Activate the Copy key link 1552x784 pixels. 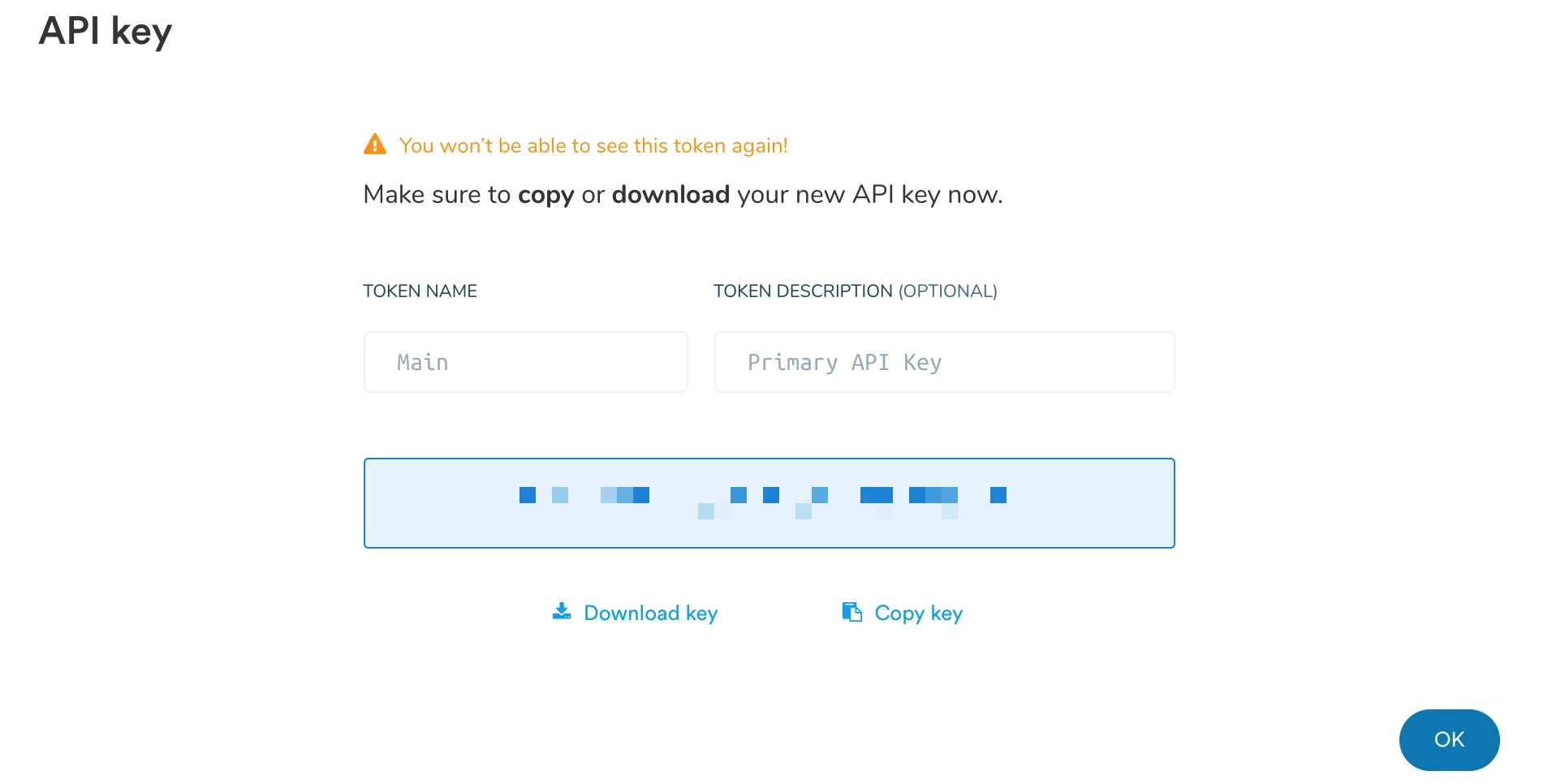(x=916, y=613)
